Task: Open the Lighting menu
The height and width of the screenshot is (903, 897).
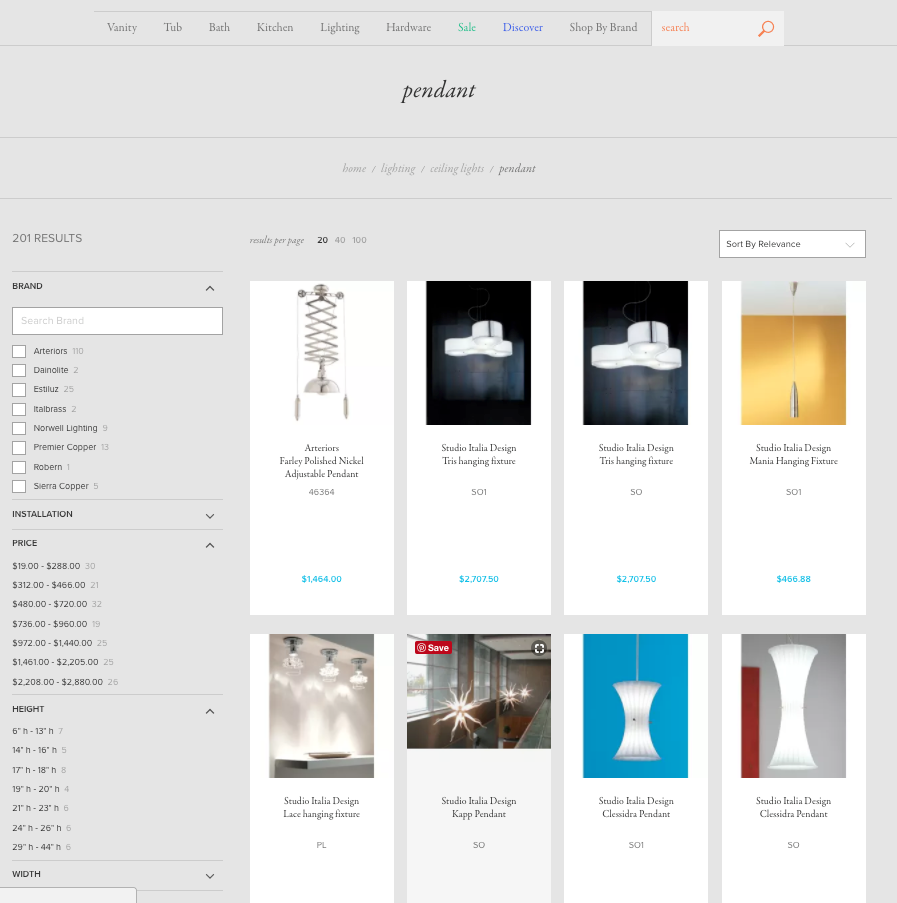Action: pos(340,28)
